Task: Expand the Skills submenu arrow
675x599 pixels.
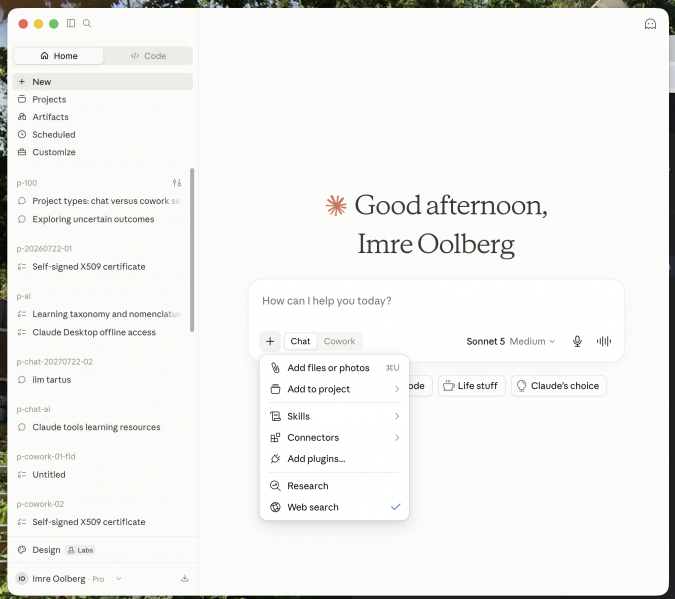Action: coord(397,416)
